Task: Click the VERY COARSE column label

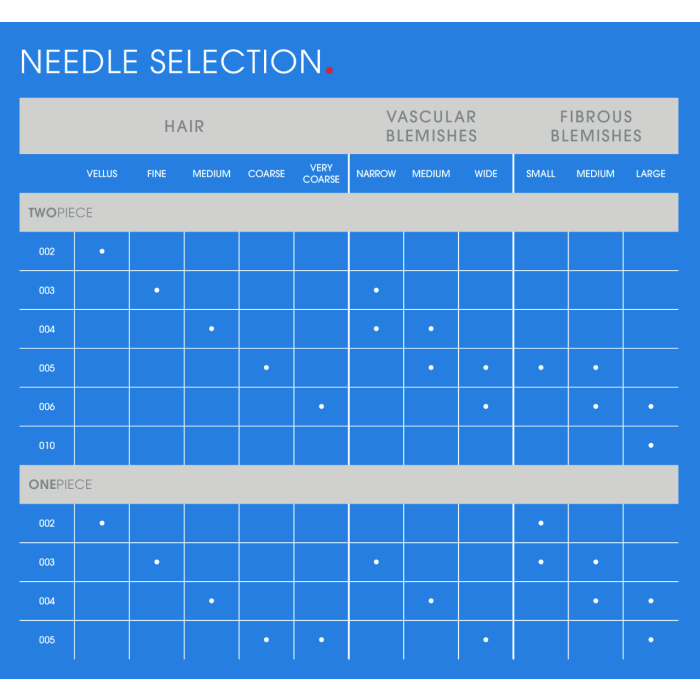Action: coord(321,174)
